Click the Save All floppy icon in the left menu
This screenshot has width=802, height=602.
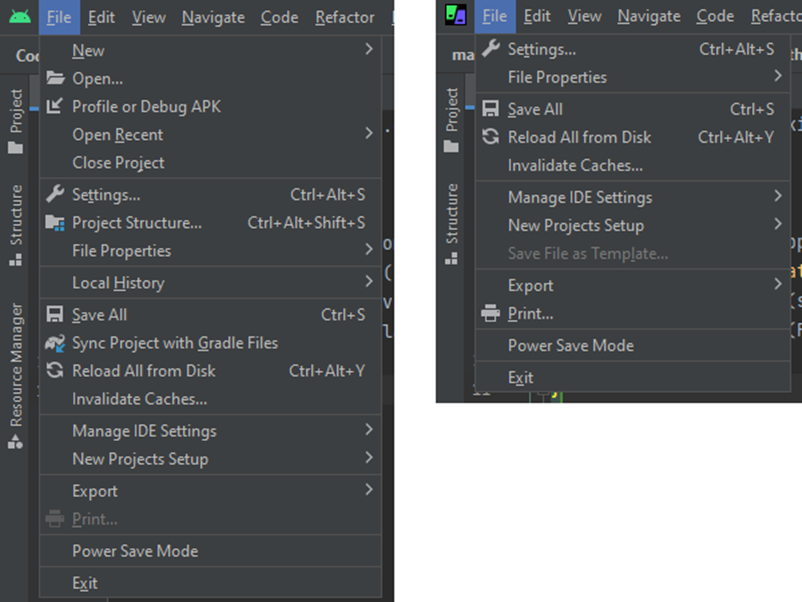(x=55, y=315)
